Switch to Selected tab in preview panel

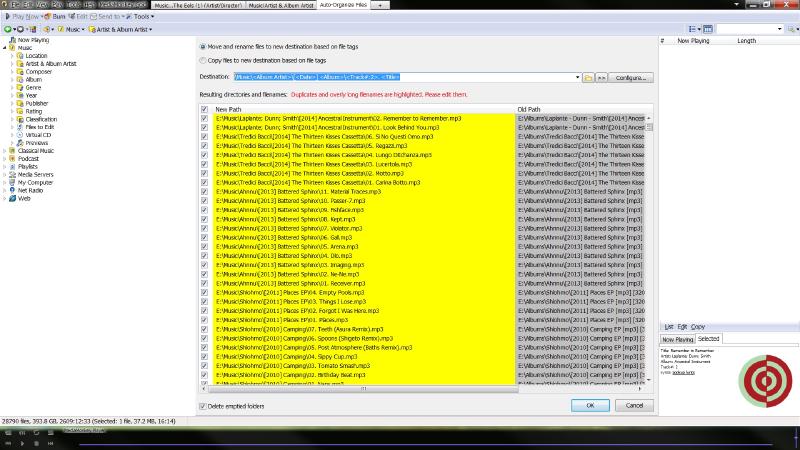point(708,339)
